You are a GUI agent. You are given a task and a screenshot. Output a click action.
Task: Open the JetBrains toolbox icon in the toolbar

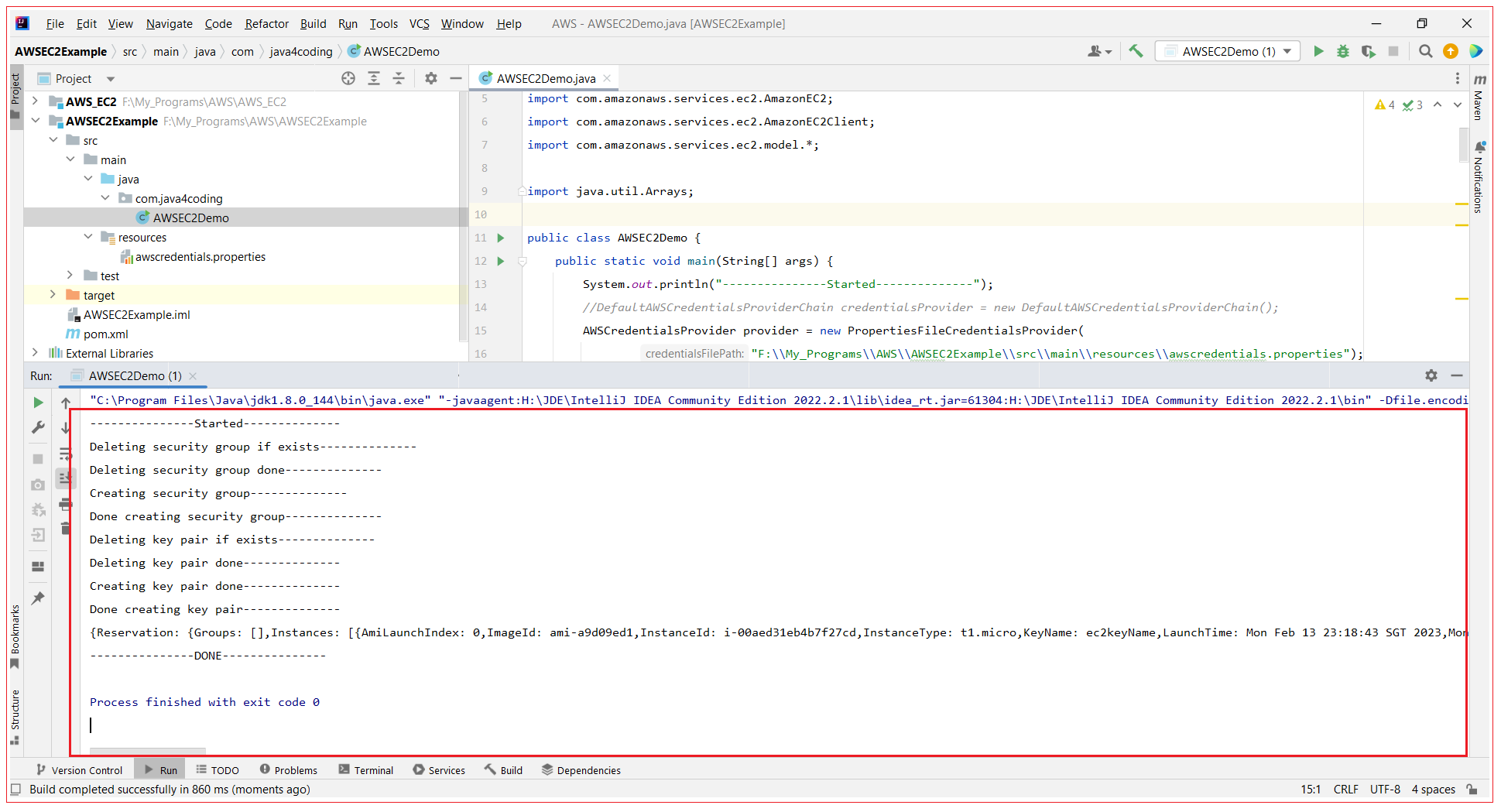coord(1476,51)
